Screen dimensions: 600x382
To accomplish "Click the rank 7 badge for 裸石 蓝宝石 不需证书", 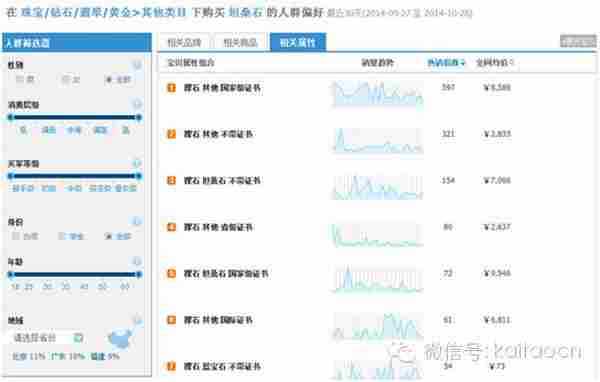I will [x=171, y=366].
